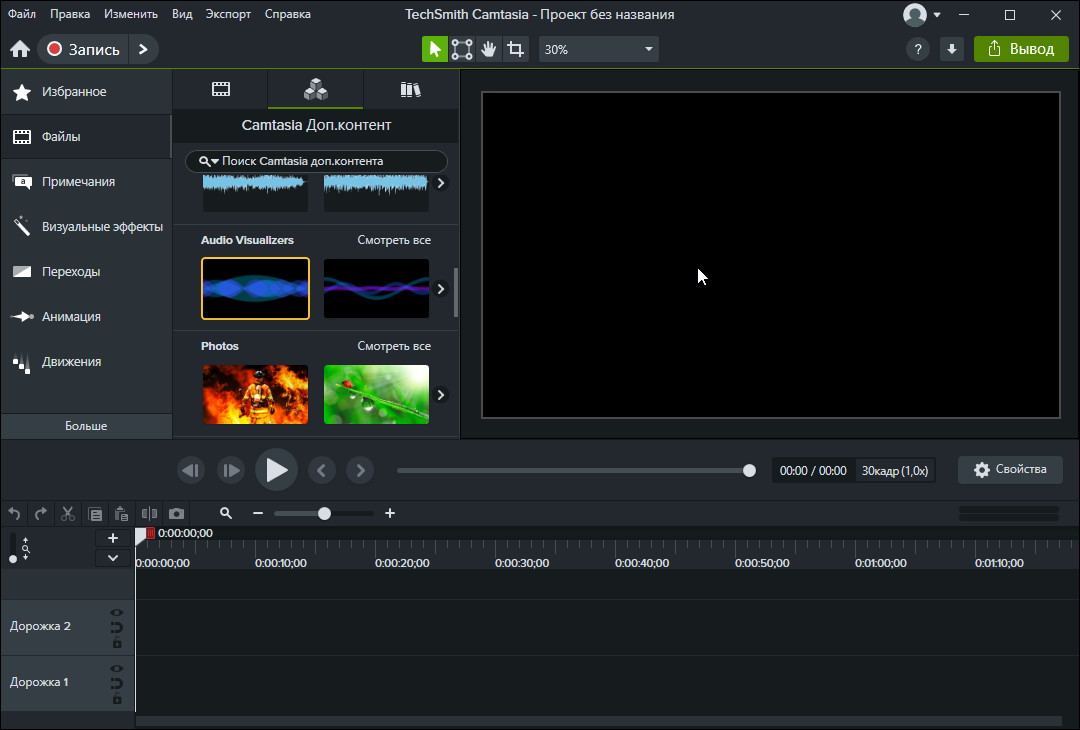Select the firefighter photo thumbnail
1080x730 pixels.
(256, 395)
